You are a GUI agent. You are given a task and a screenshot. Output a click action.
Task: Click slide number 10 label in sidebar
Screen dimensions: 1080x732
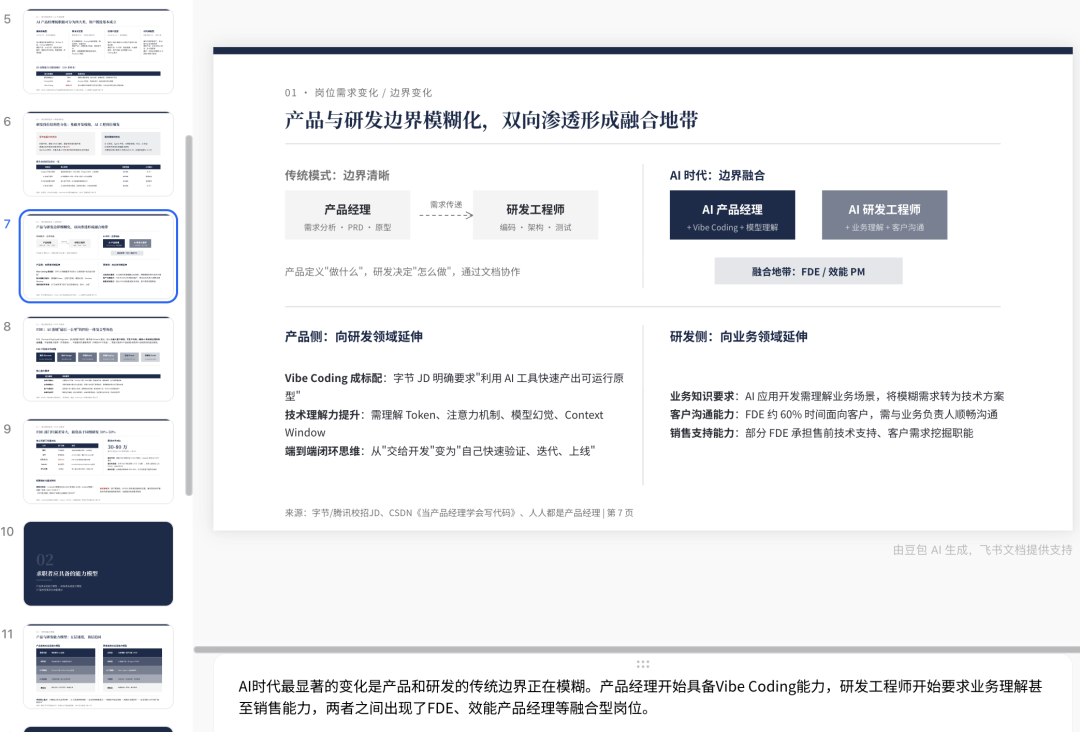pos(7,531)
